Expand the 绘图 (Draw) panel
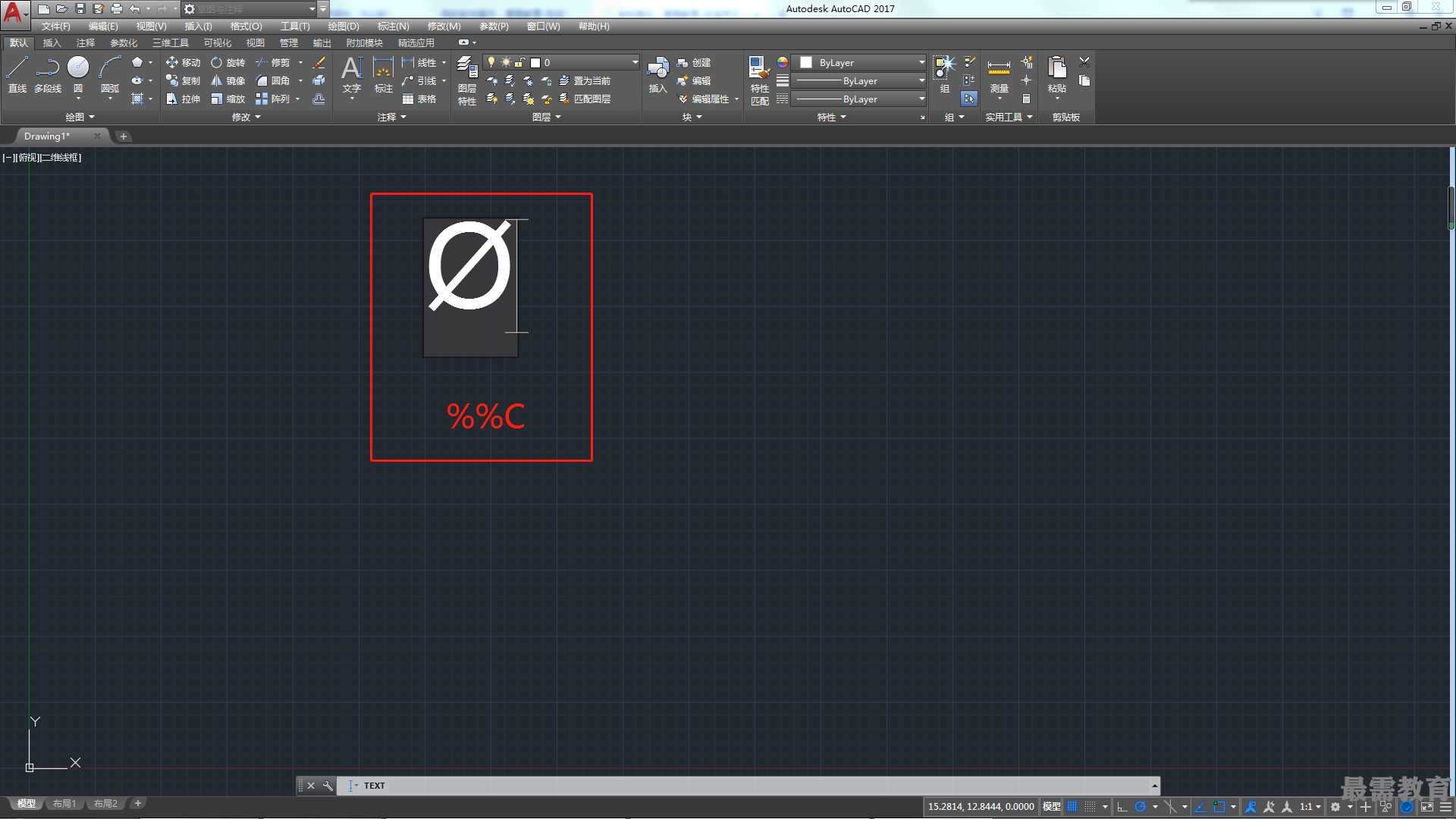1456x819 pixels. pyautogui.click(x=80, y=118)
